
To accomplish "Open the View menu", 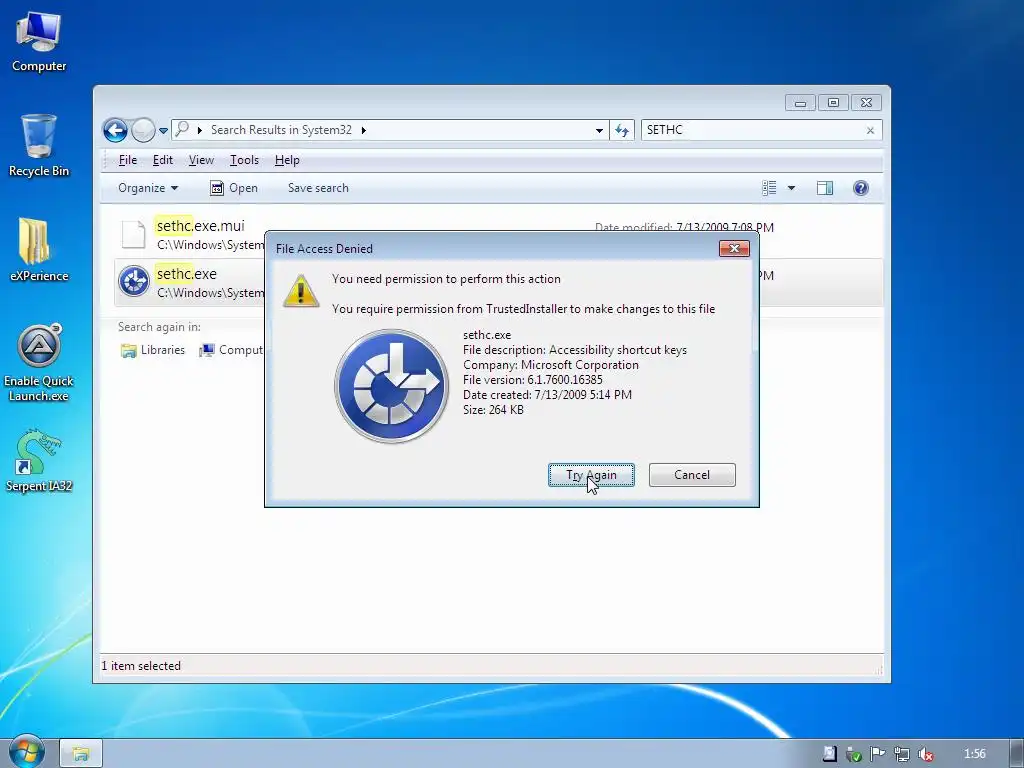I will coord(201,160).
